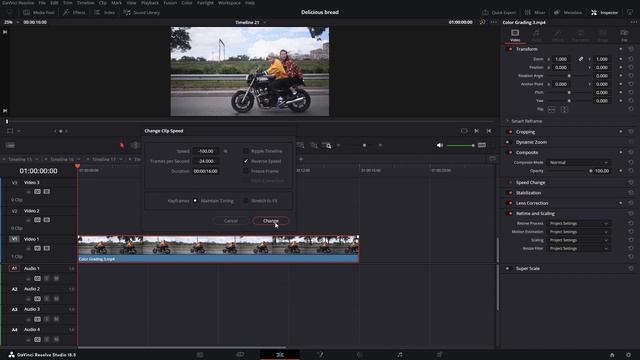
Task: Click the flip vertical icon
Action: pyautogui.click(x=564, y=109)
